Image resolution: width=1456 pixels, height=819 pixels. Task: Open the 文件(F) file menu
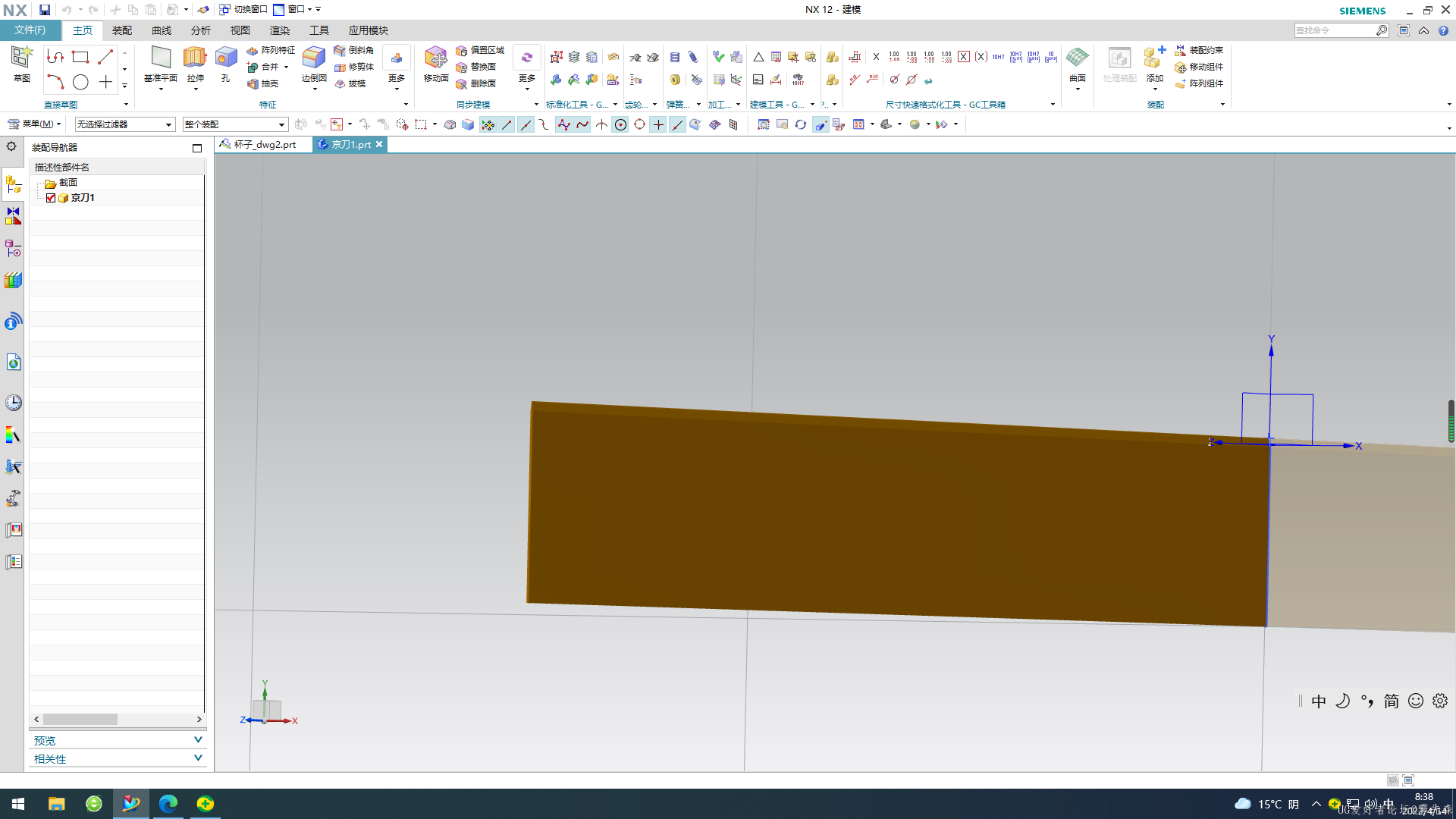(30, 30)
